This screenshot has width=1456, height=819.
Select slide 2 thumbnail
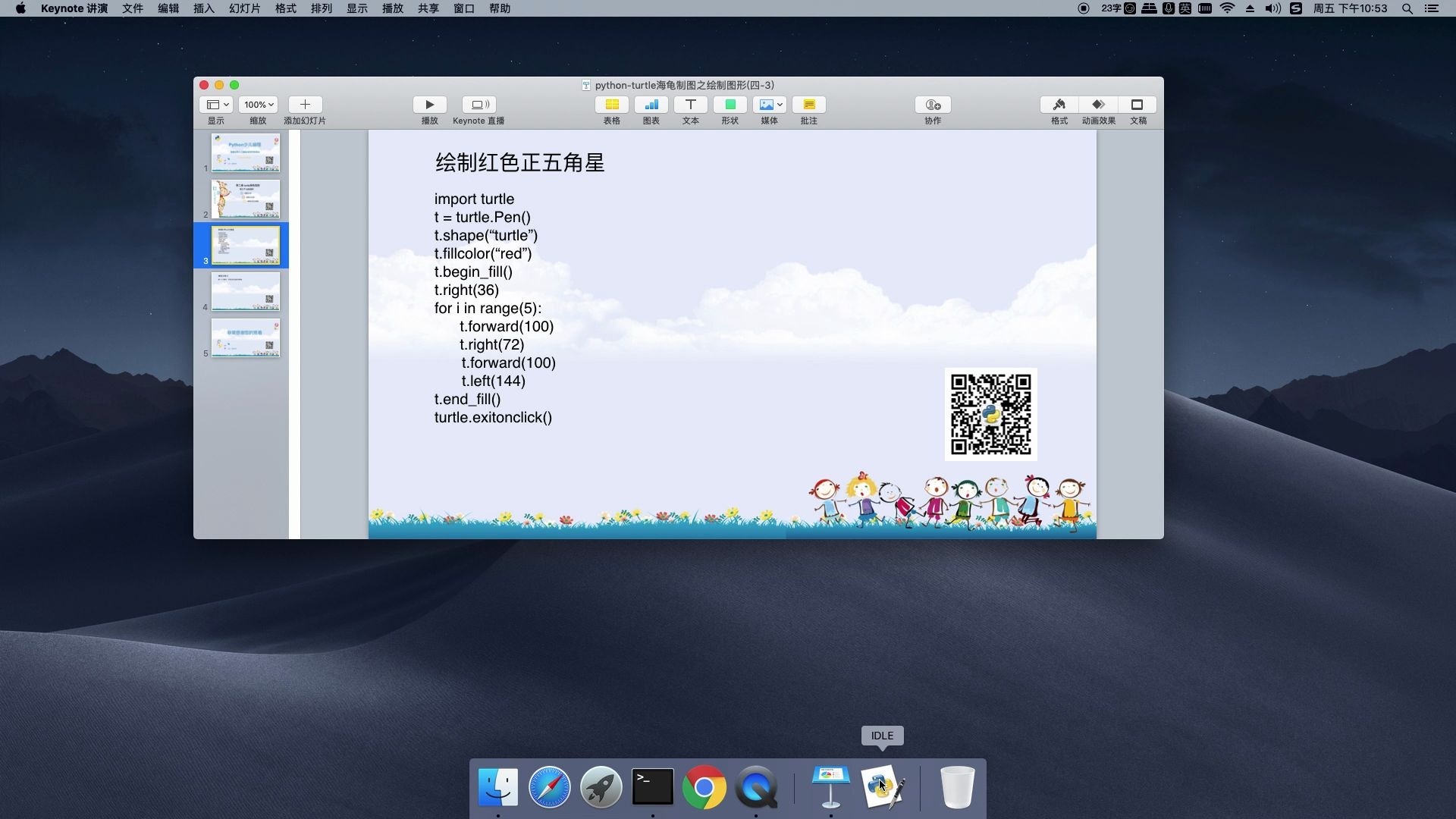(x=245, y=199)
